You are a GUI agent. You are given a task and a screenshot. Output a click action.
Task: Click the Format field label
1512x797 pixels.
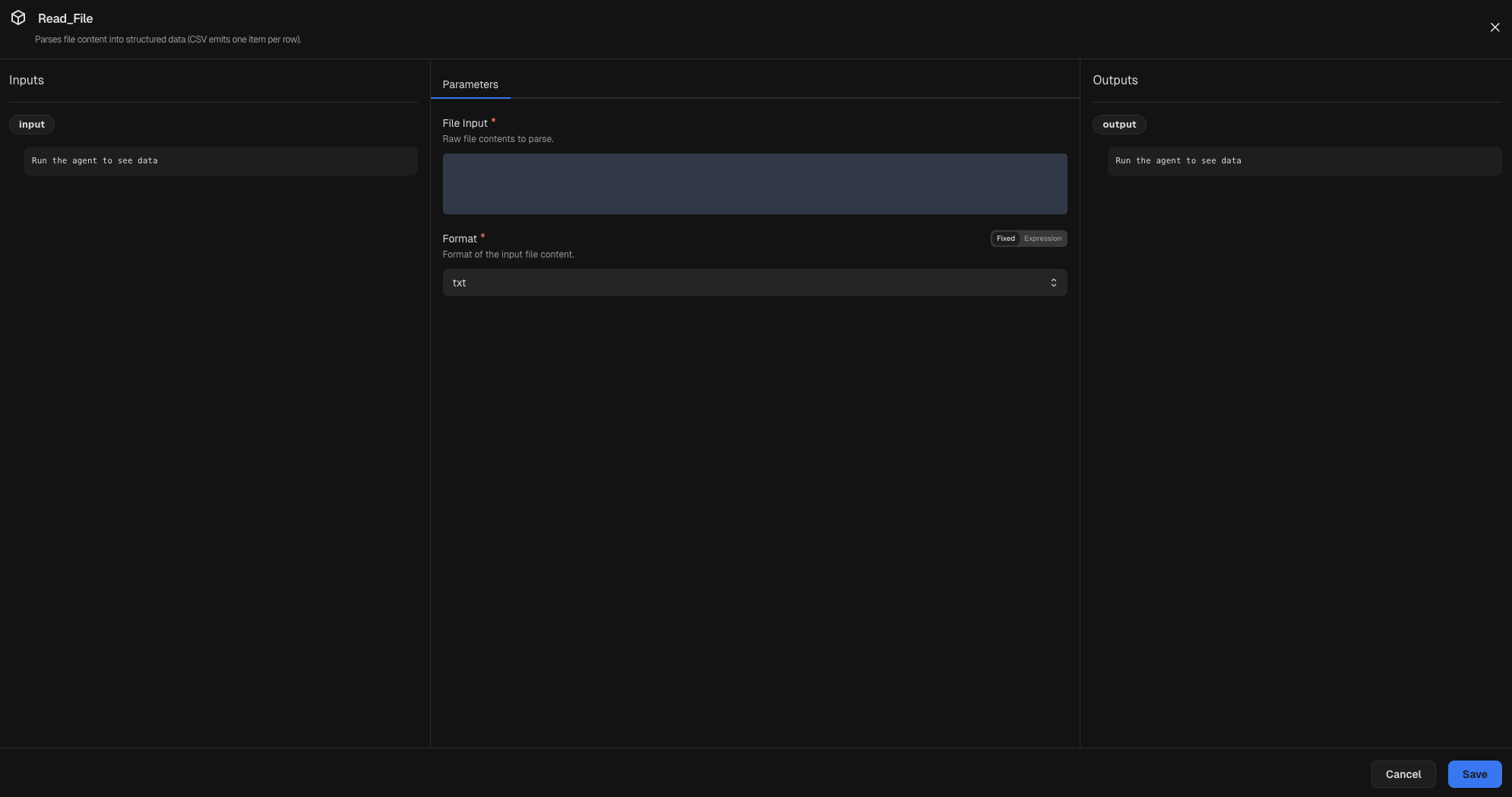pos(460,238)
